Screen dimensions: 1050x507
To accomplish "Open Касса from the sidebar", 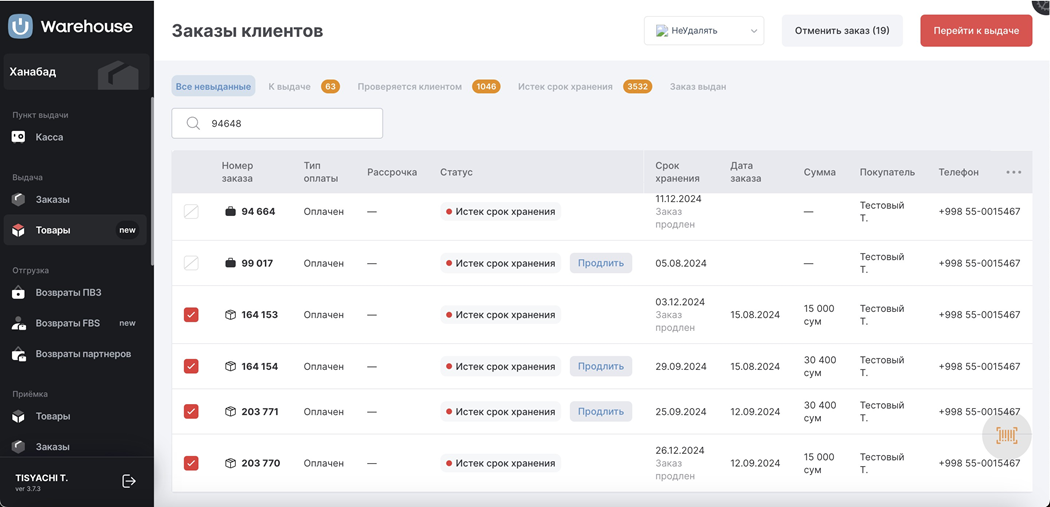I will pos(49,137).
